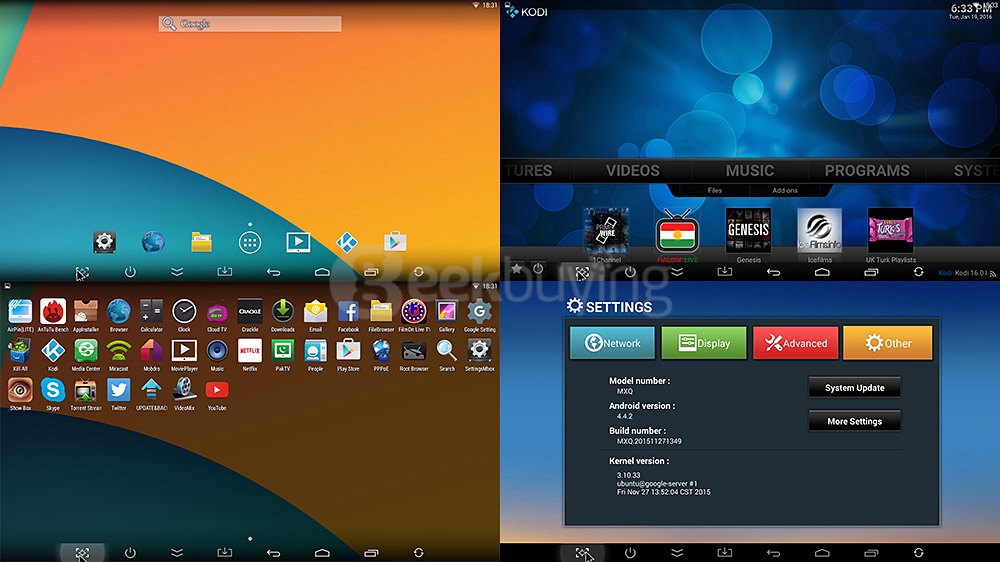Open Calculator app

(x=151, y=315)
